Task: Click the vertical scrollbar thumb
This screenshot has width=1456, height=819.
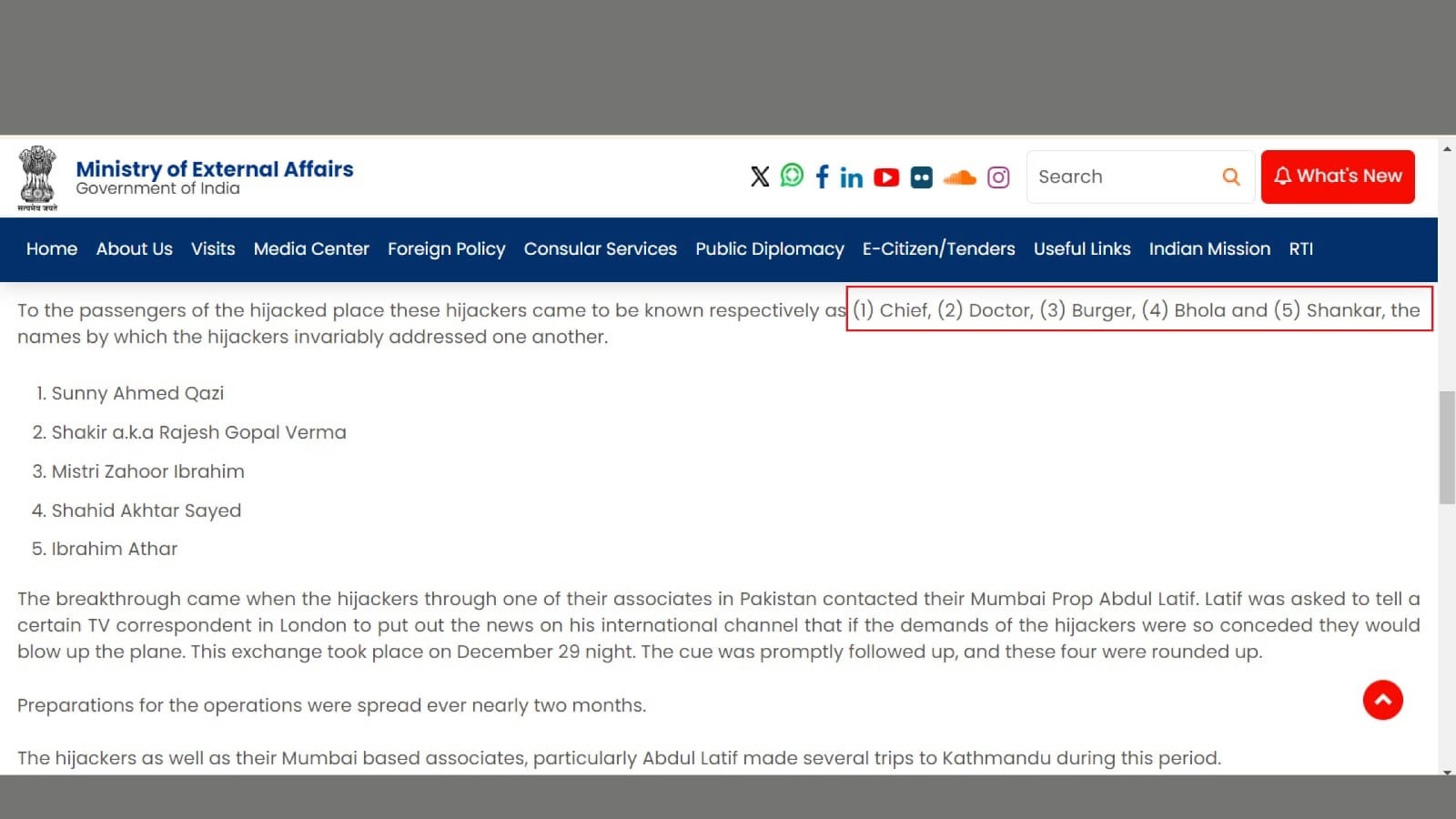Action: (x=1447, y=448)
